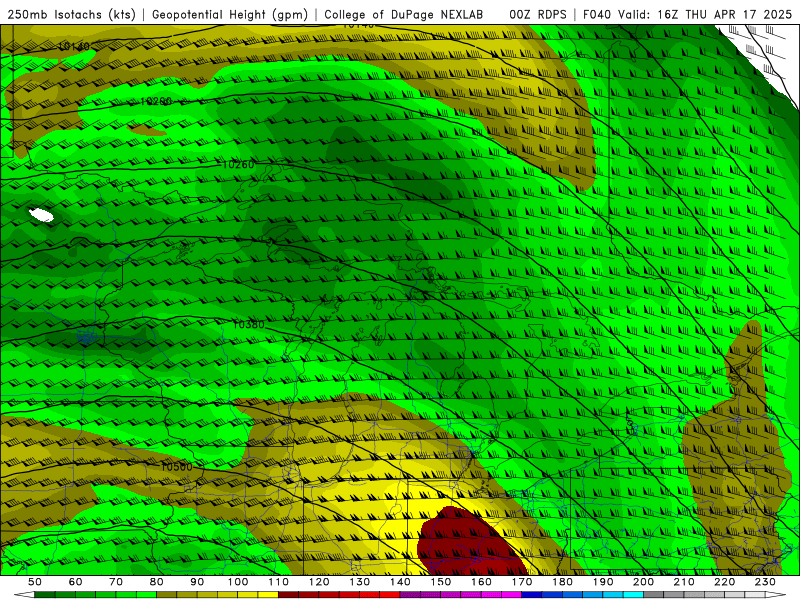Click the 10500 height contour label
The width and height of the screenshot is (800, 600).
tap(177, 467)
